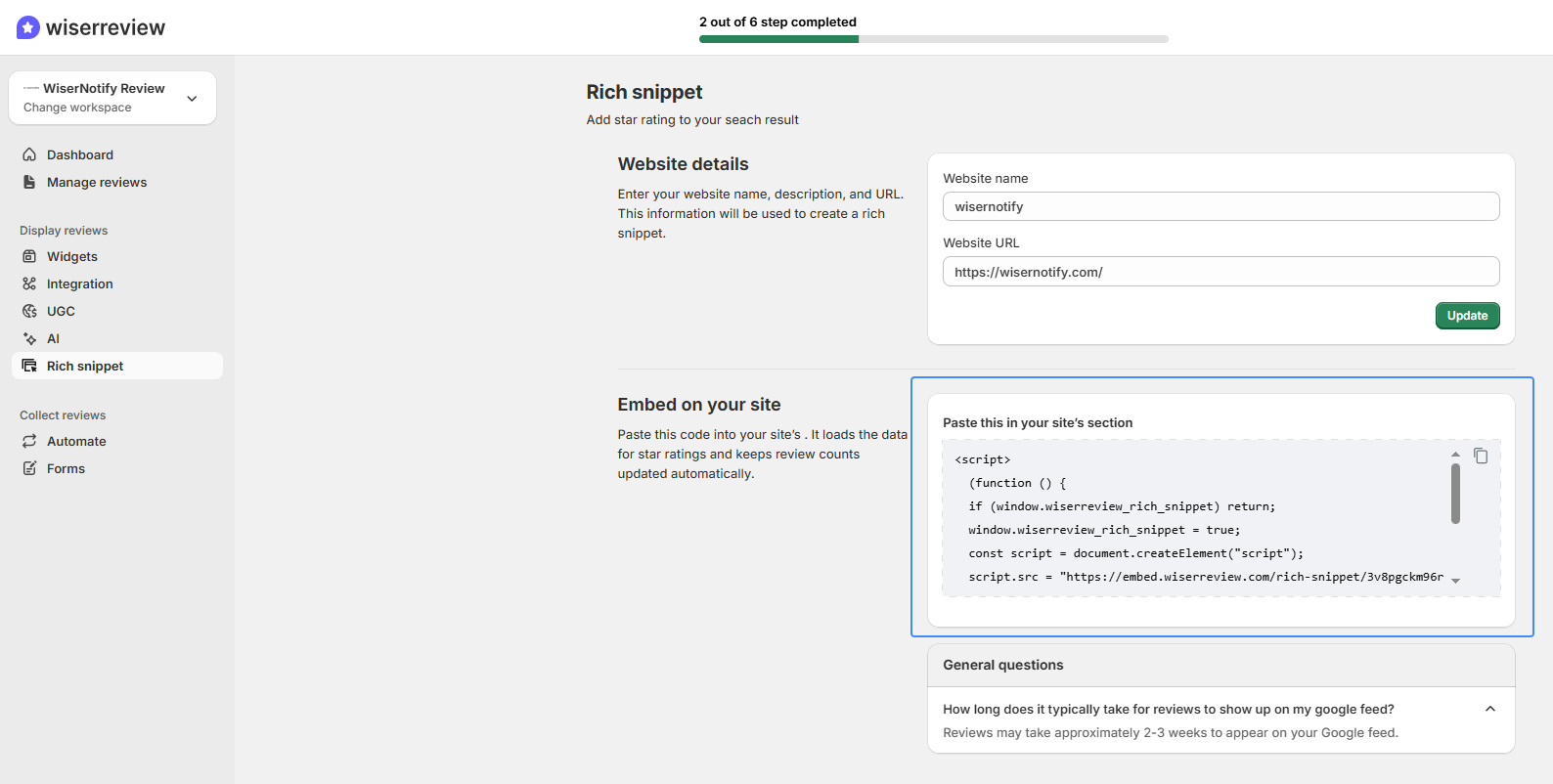Click the wiserreview brand name
Image resolution: width=1553 pixels, height=784 pixels.
[106, 27]
